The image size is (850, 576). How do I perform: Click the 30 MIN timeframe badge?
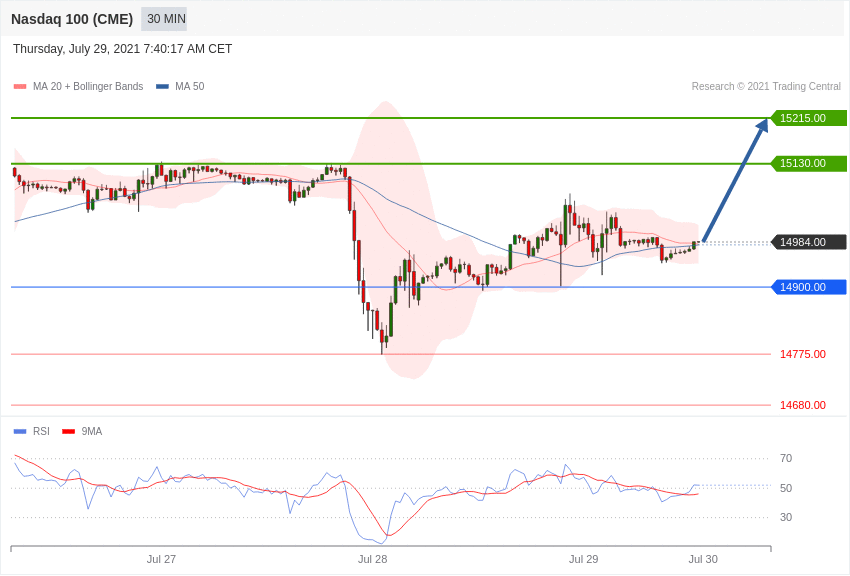tap(164, 19)
